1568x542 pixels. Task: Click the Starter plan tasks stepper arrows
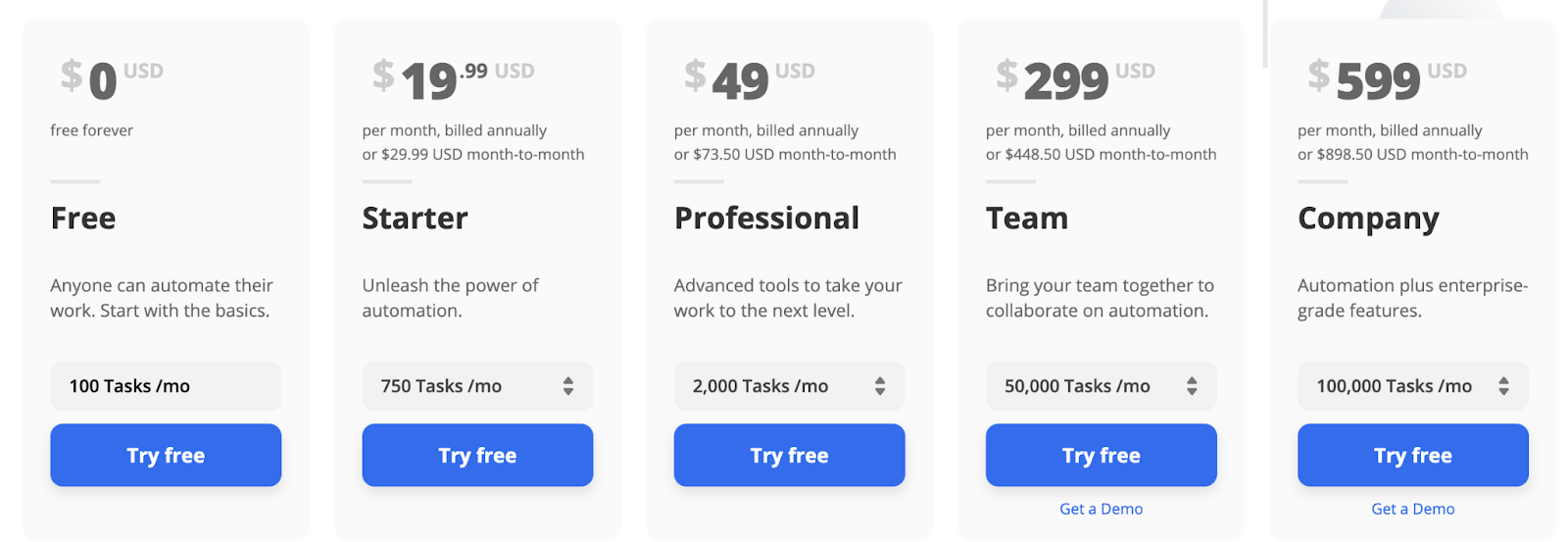[x=567, y=386]
